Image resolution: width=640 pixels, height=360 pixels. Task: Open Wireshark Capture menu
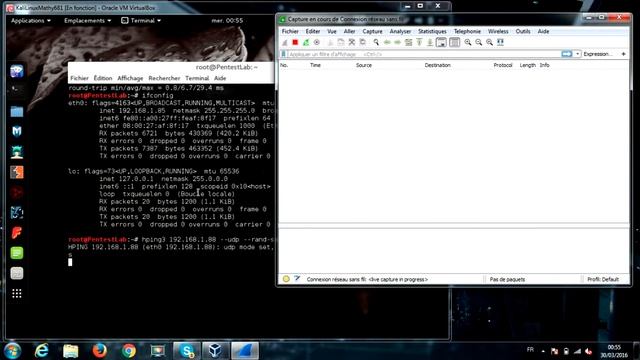click(372, 31)
